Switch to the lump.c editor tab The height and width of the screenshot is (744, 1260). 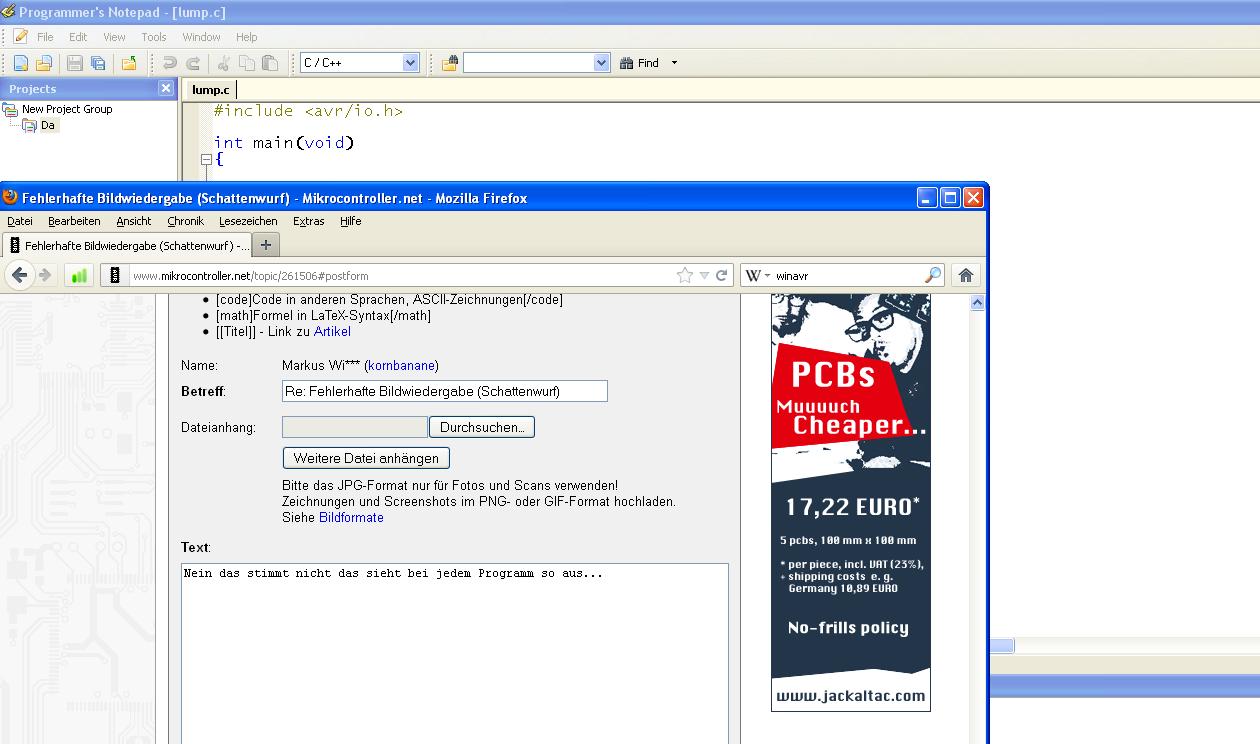pos(210,90)
